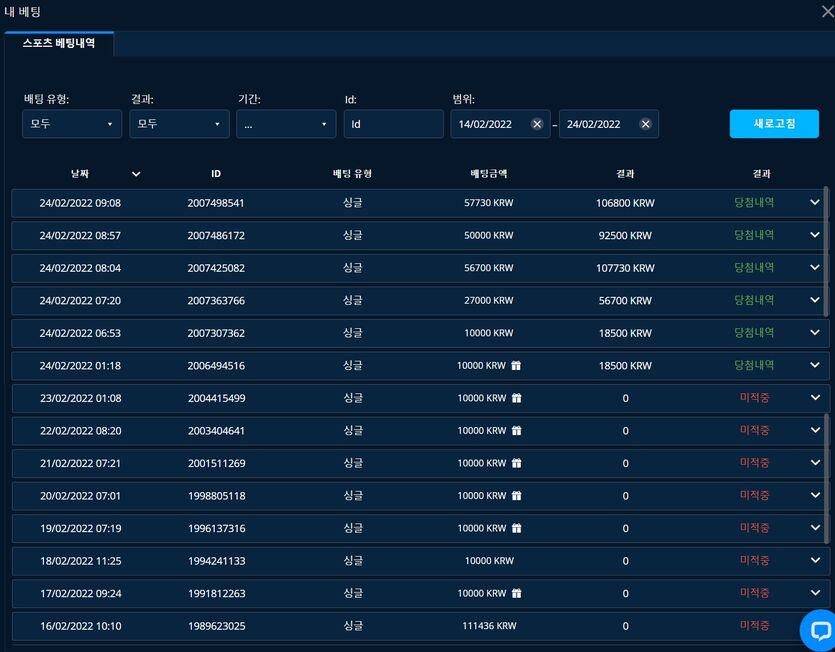
Task: Open the 베팅 유형 dropdown
Action: pos(72,124)
